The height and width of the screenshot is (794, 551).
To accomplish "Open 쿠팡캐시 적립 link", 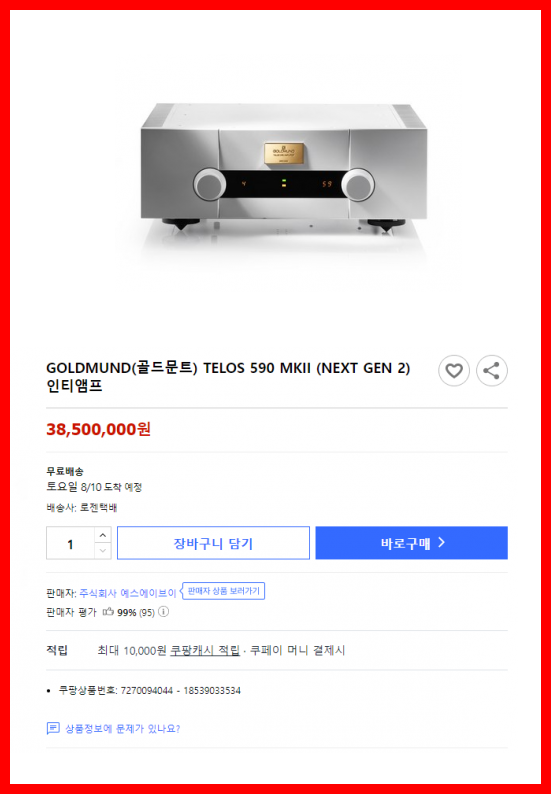I will coord(205,651).
